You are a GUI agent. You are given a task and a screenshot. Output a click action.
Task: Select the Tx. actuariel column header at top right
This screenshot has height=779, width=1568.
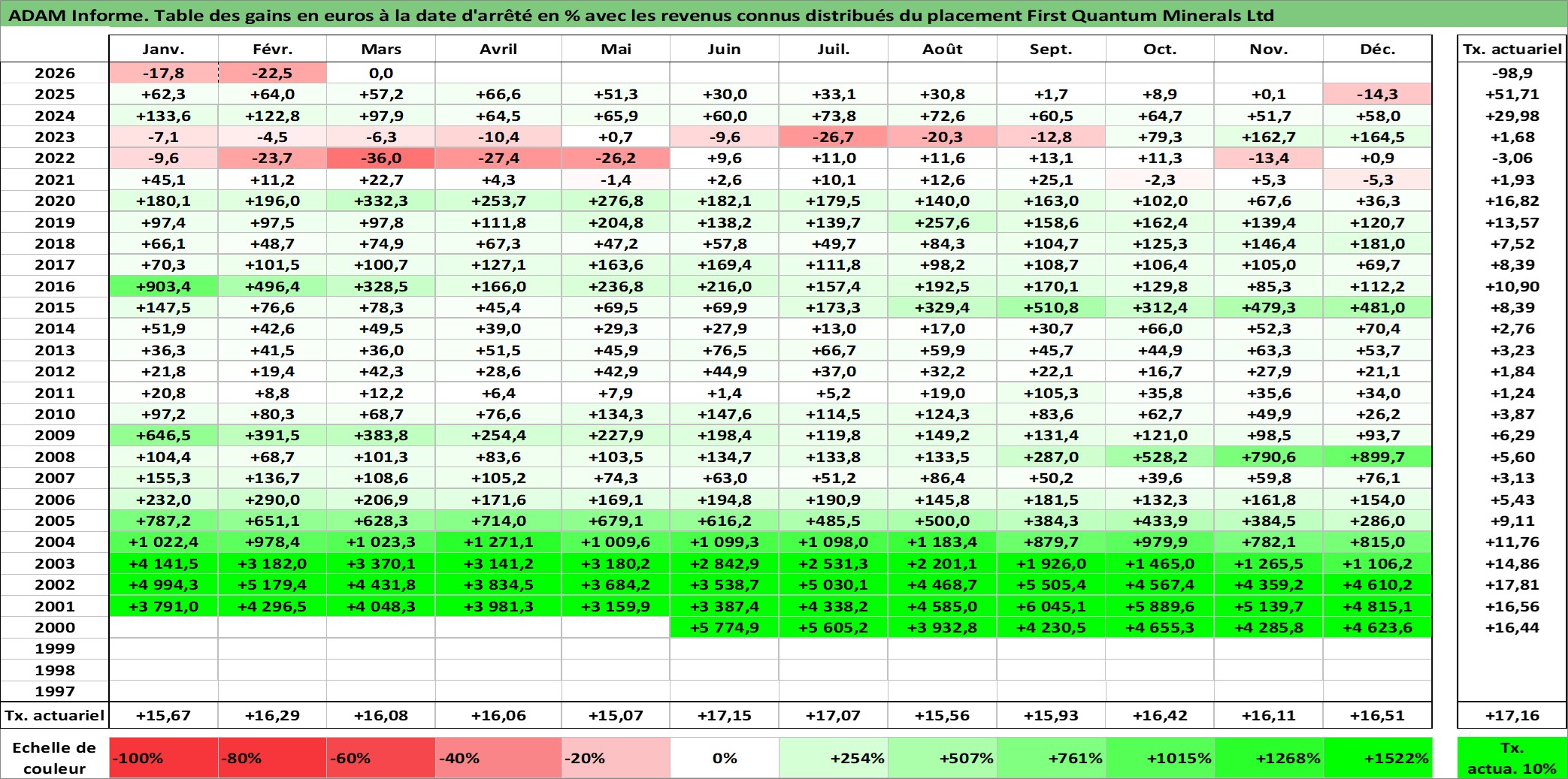click(1512, 49)
